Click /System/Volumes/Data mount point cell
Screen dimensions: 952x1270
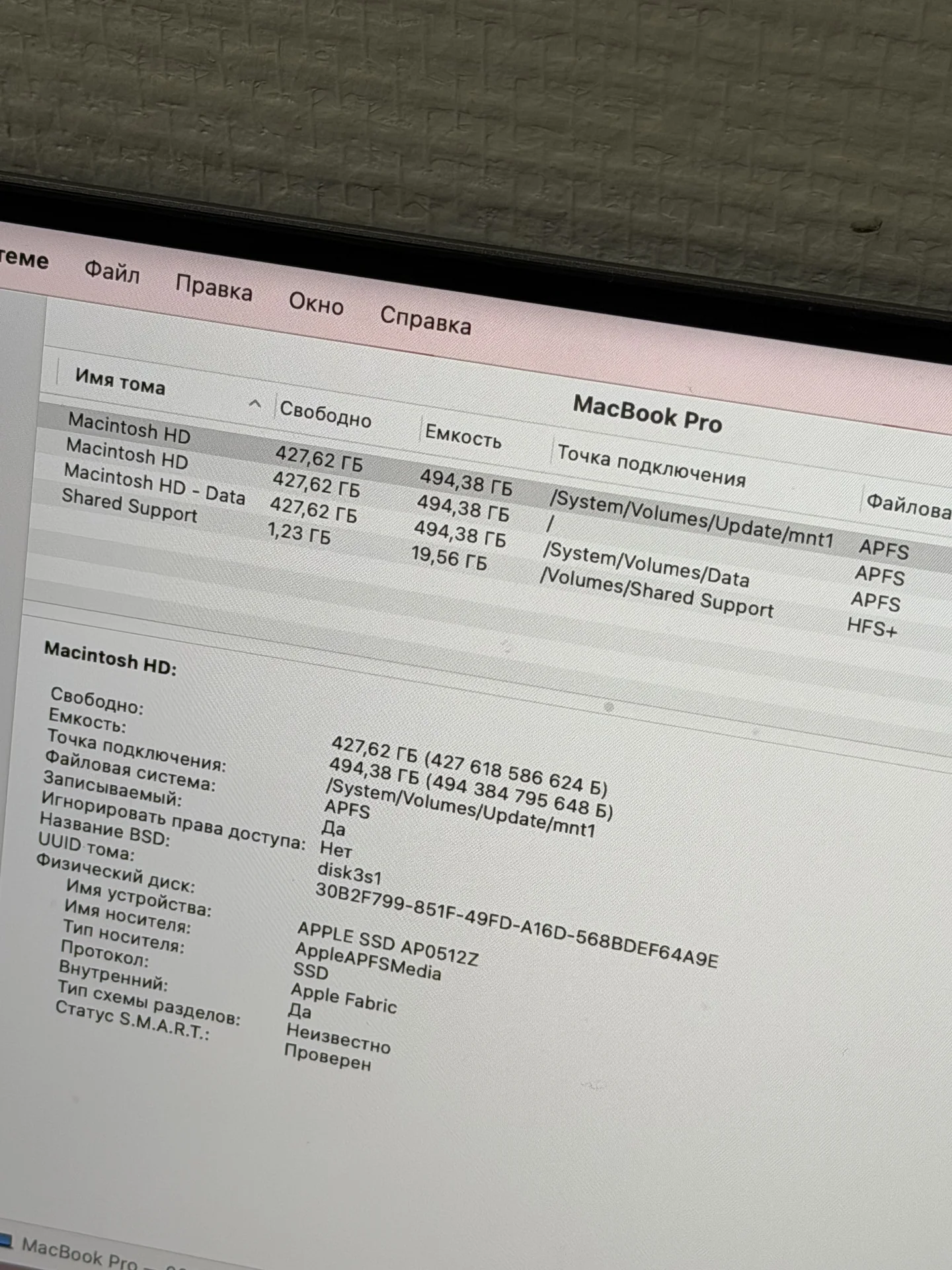[645, 564]
